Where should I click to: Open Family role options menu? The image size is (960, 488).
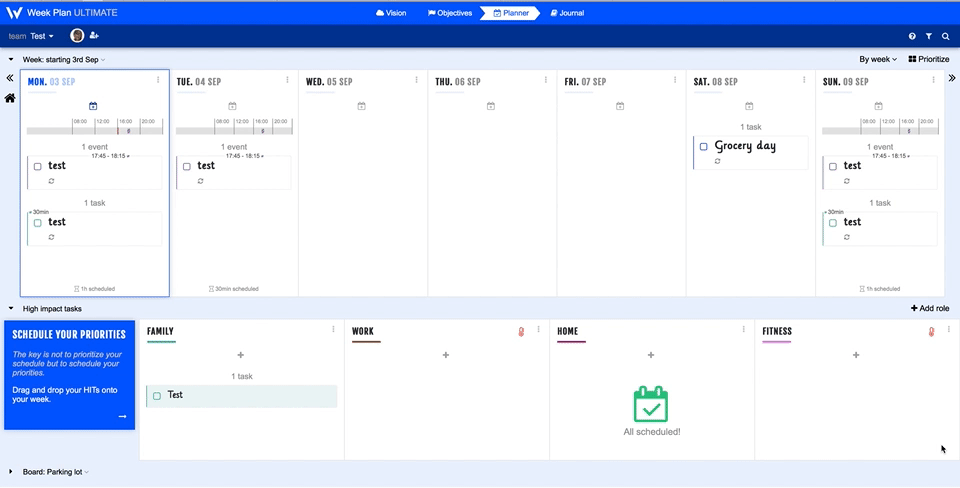[x=334, y=329]
